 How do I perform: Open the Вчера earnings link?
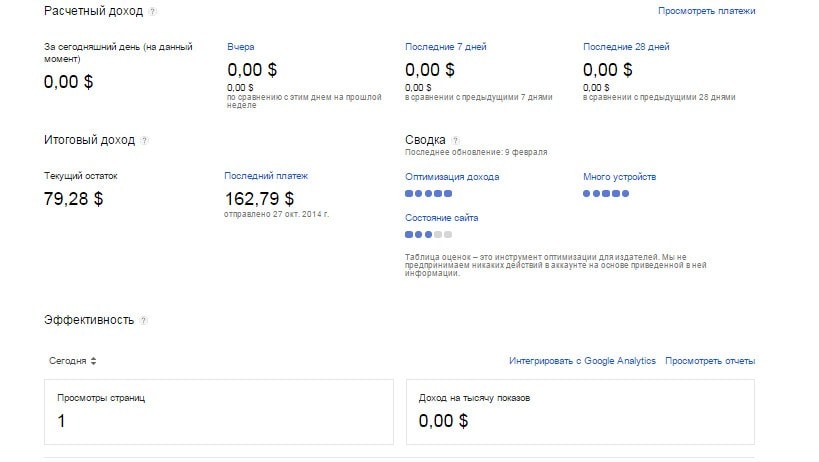241,47
